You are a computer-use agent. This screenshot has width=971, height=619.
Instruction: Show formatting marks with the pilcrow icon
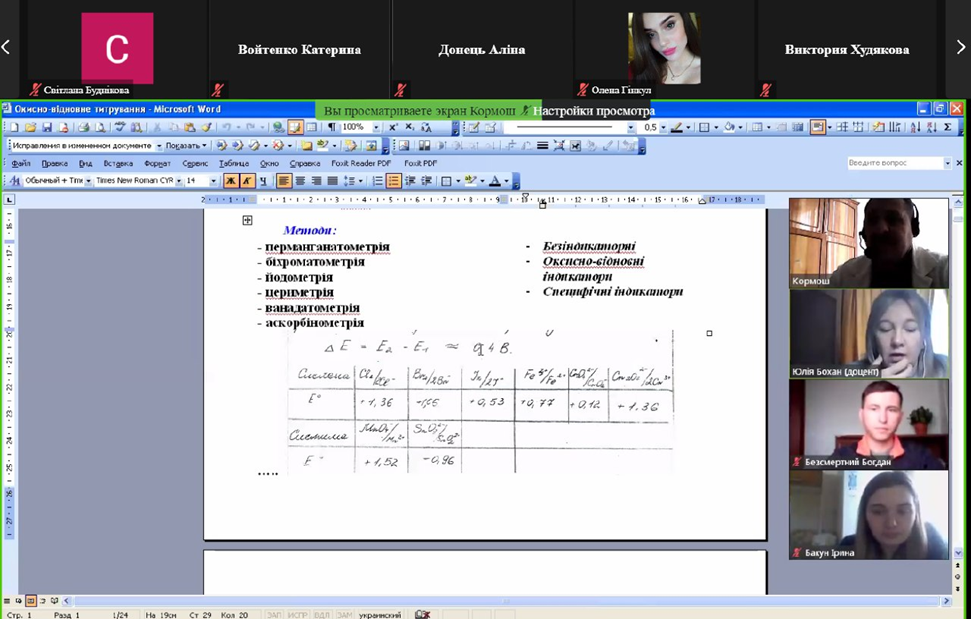coord(331,128)
